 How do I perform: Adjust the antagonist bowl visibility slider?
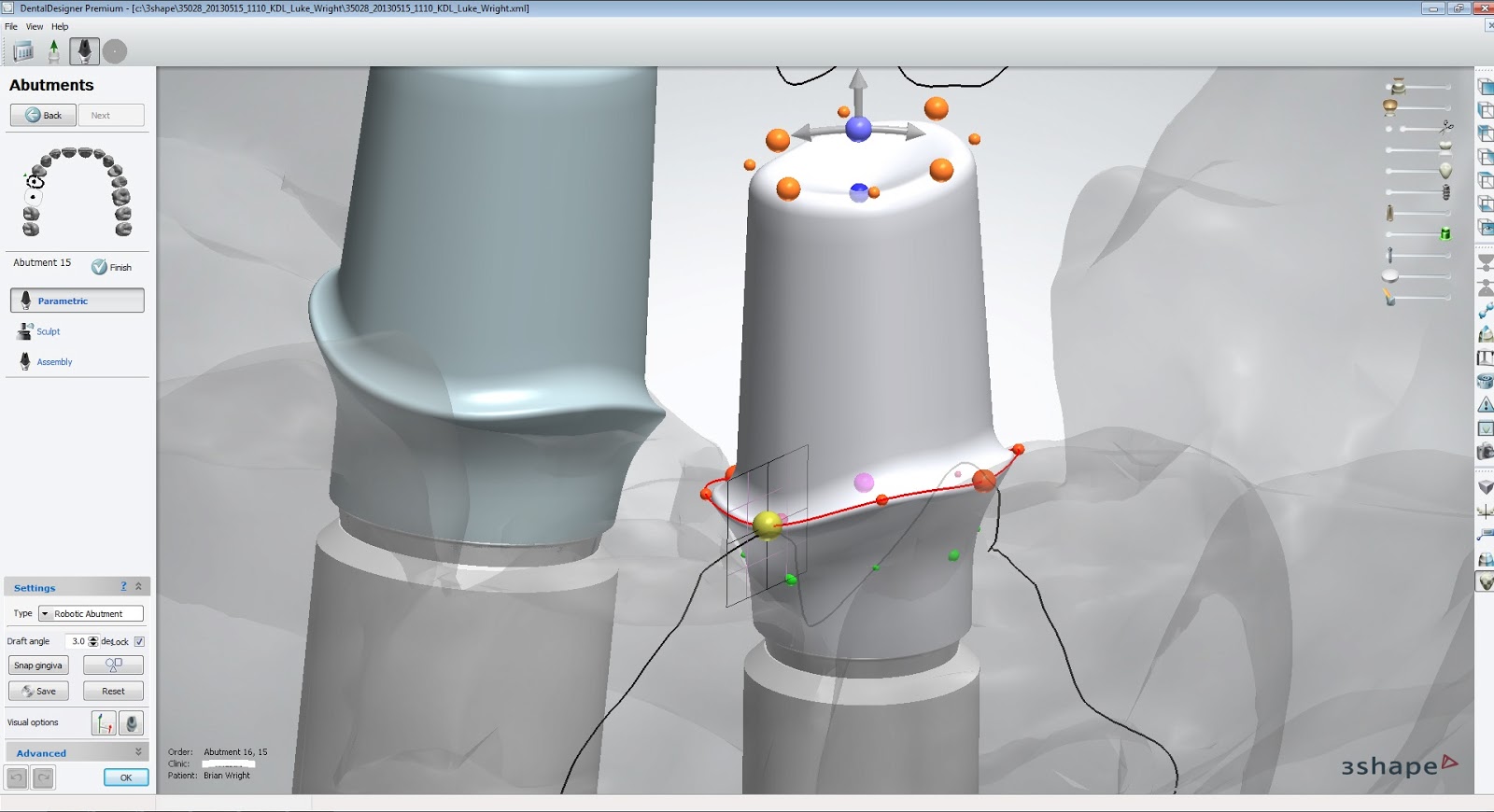click(x=1417, y=107)
